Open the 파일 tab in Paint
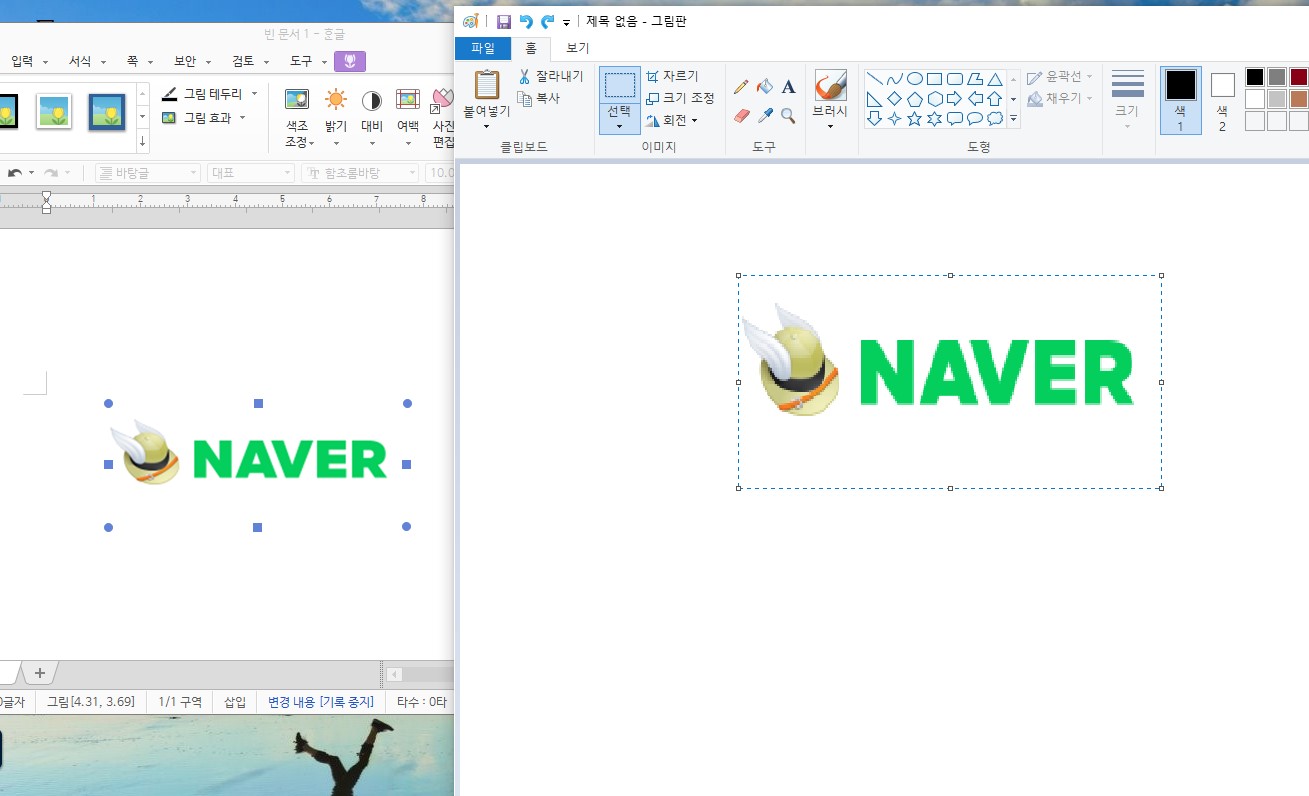 pos(483,48)
